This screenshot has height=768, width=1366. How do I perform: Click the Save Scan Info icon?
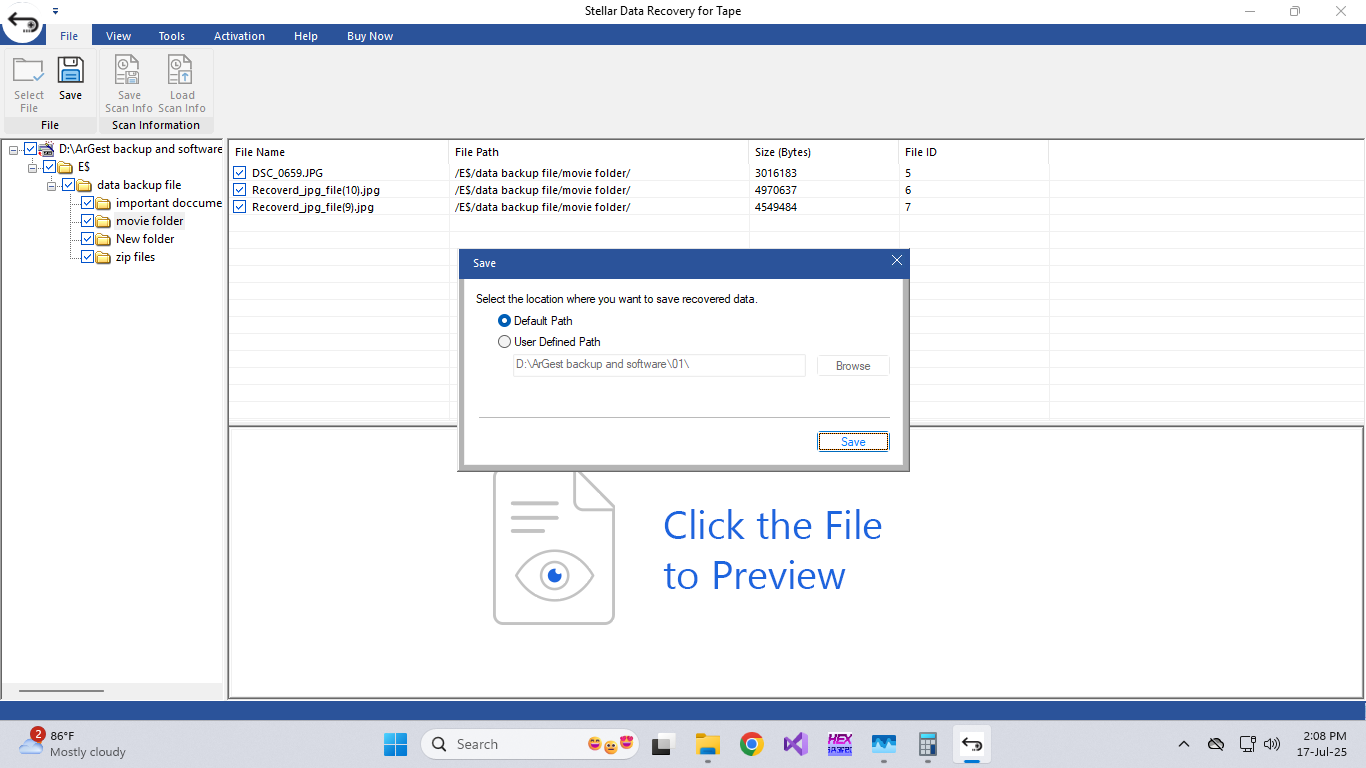(x=129, y=72)
